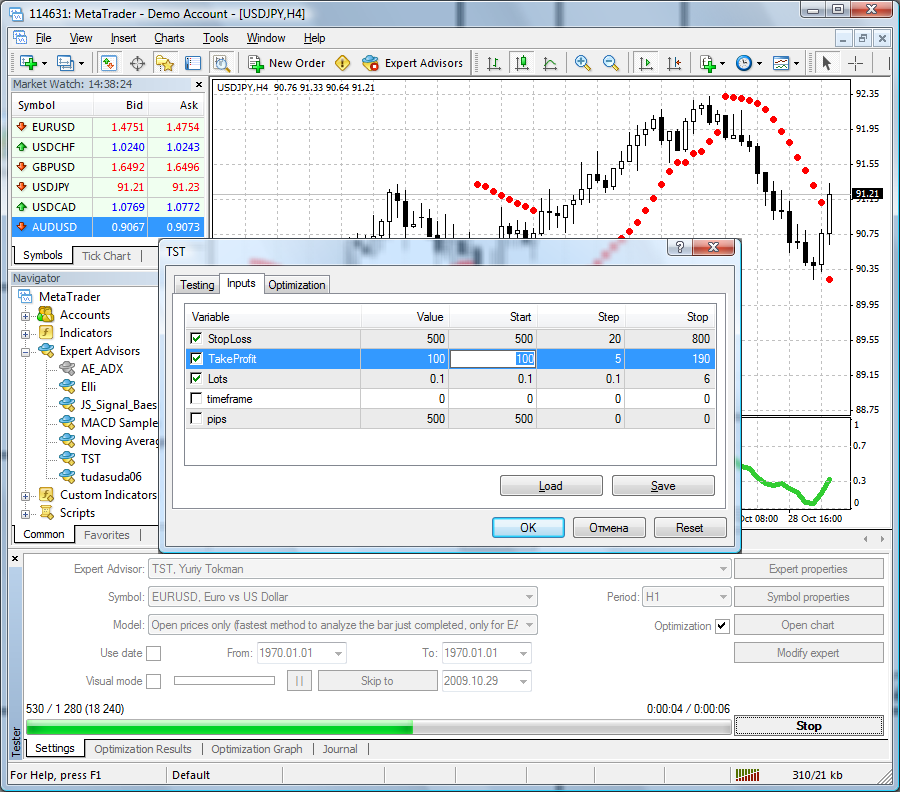The height and width of the screenshot is (792, 900).
Task: Toggle the Optimization checkbox in Tester
Action: (x=723, y=626)
